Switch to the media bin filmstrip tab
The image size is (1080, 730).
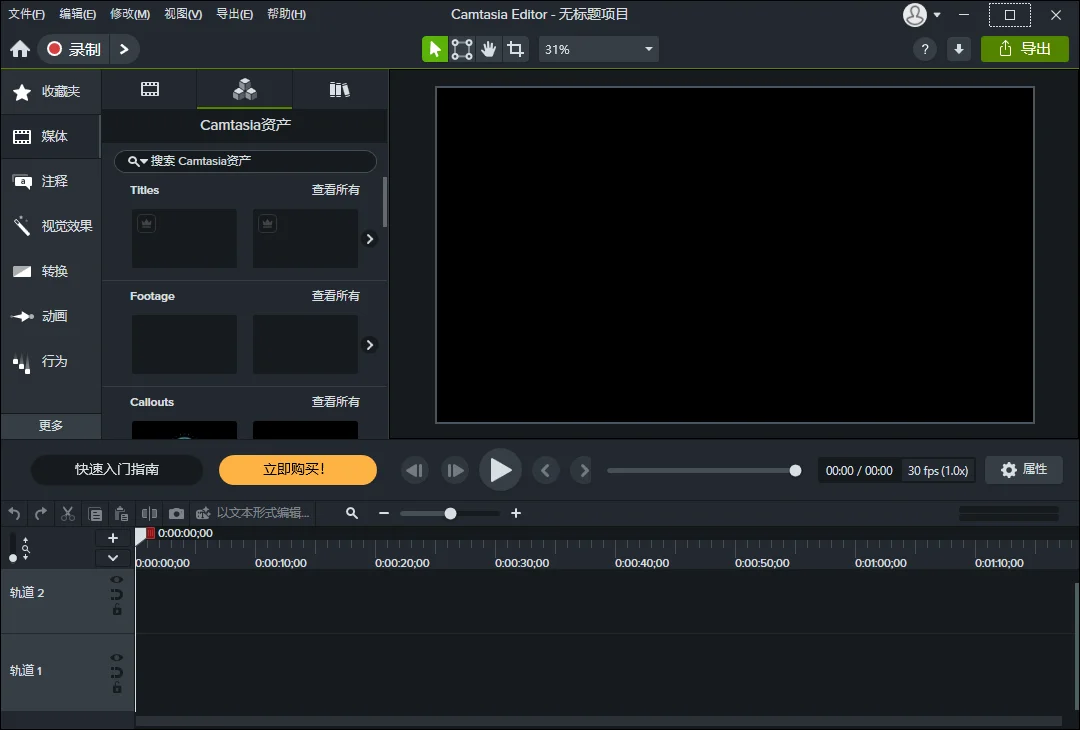[149, 90]
